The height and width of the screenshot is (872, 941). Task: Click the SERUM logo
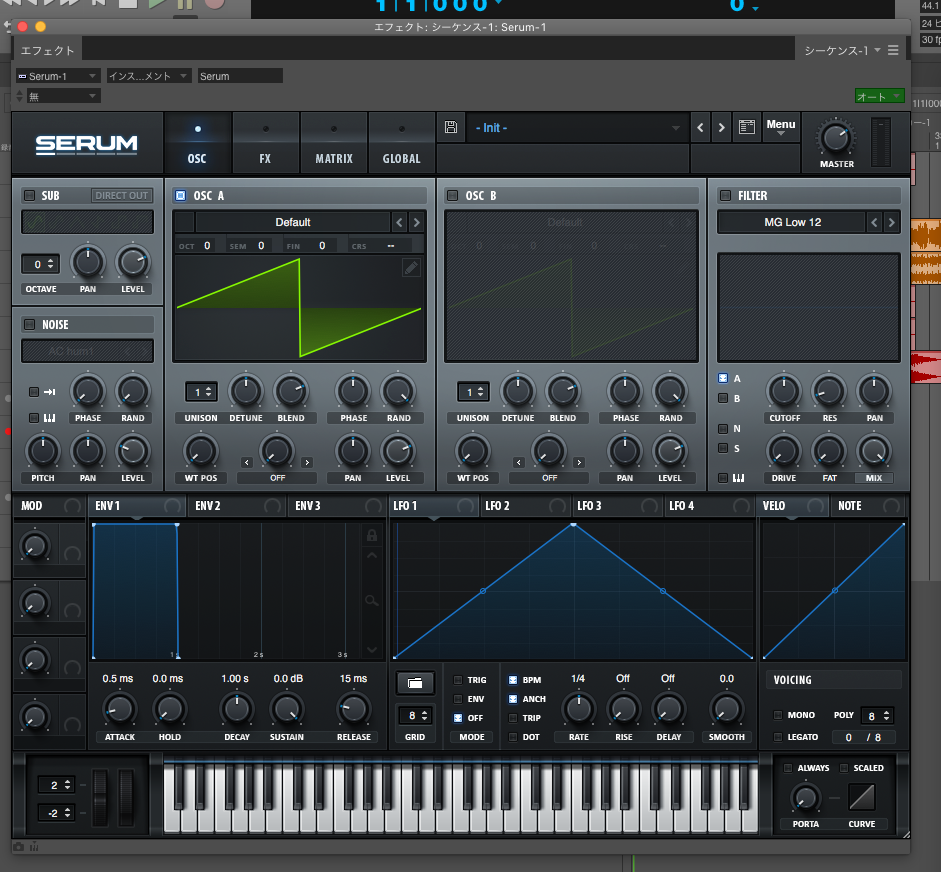pyautogui.click(x=86, y=144)
